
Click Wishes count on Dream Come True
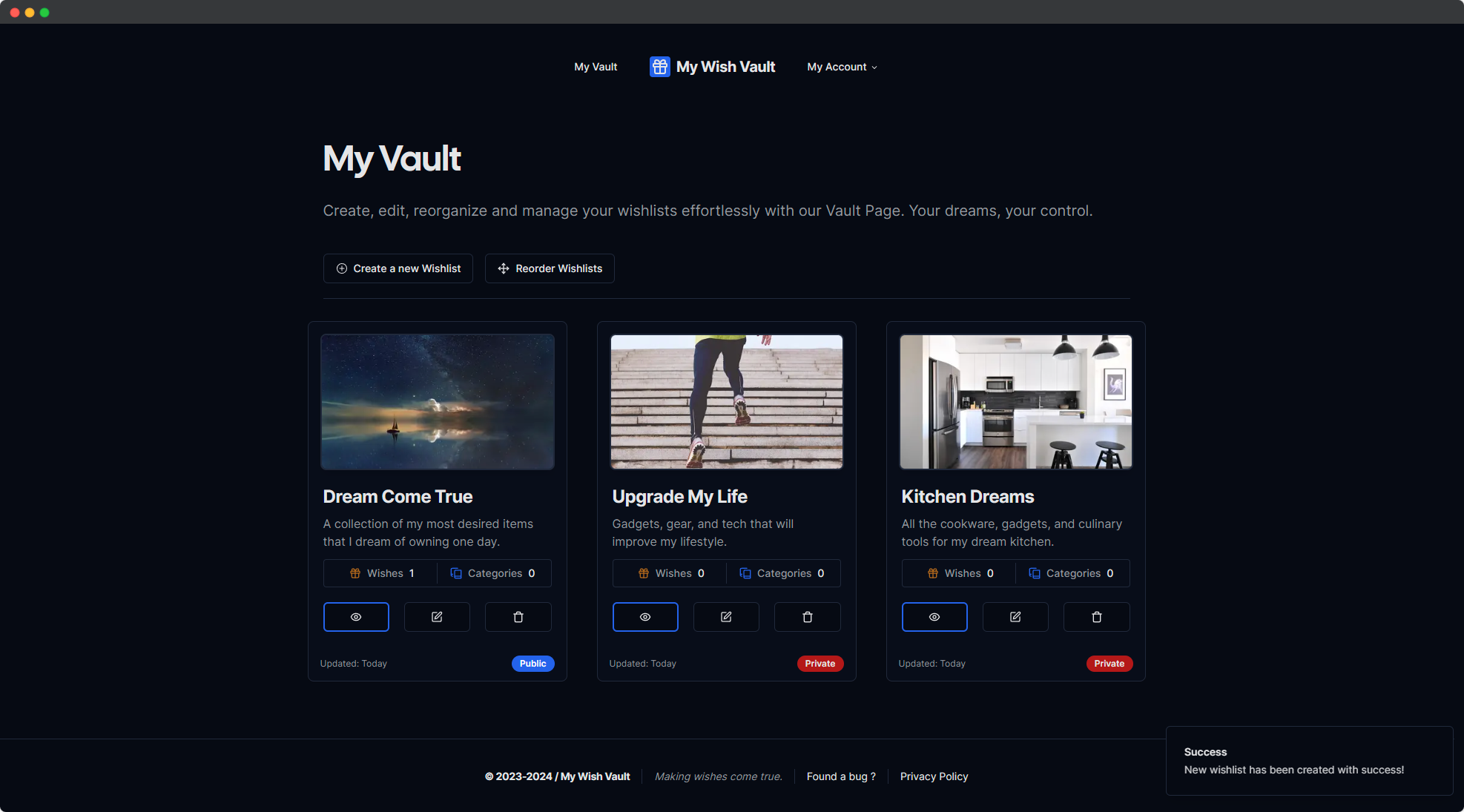[381, 573]
